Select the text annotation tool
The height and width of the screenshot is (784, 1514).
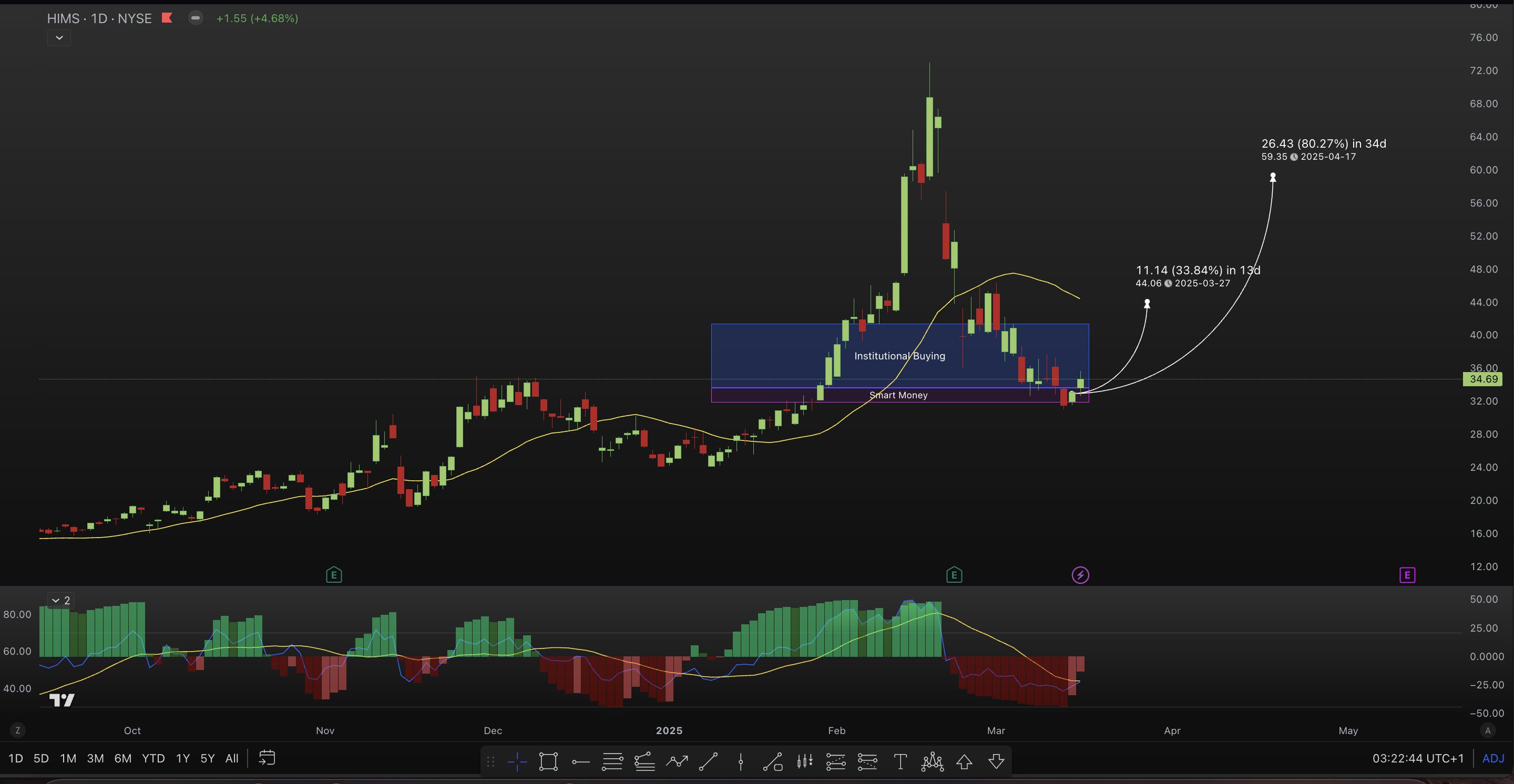click(x=900, y=762)
